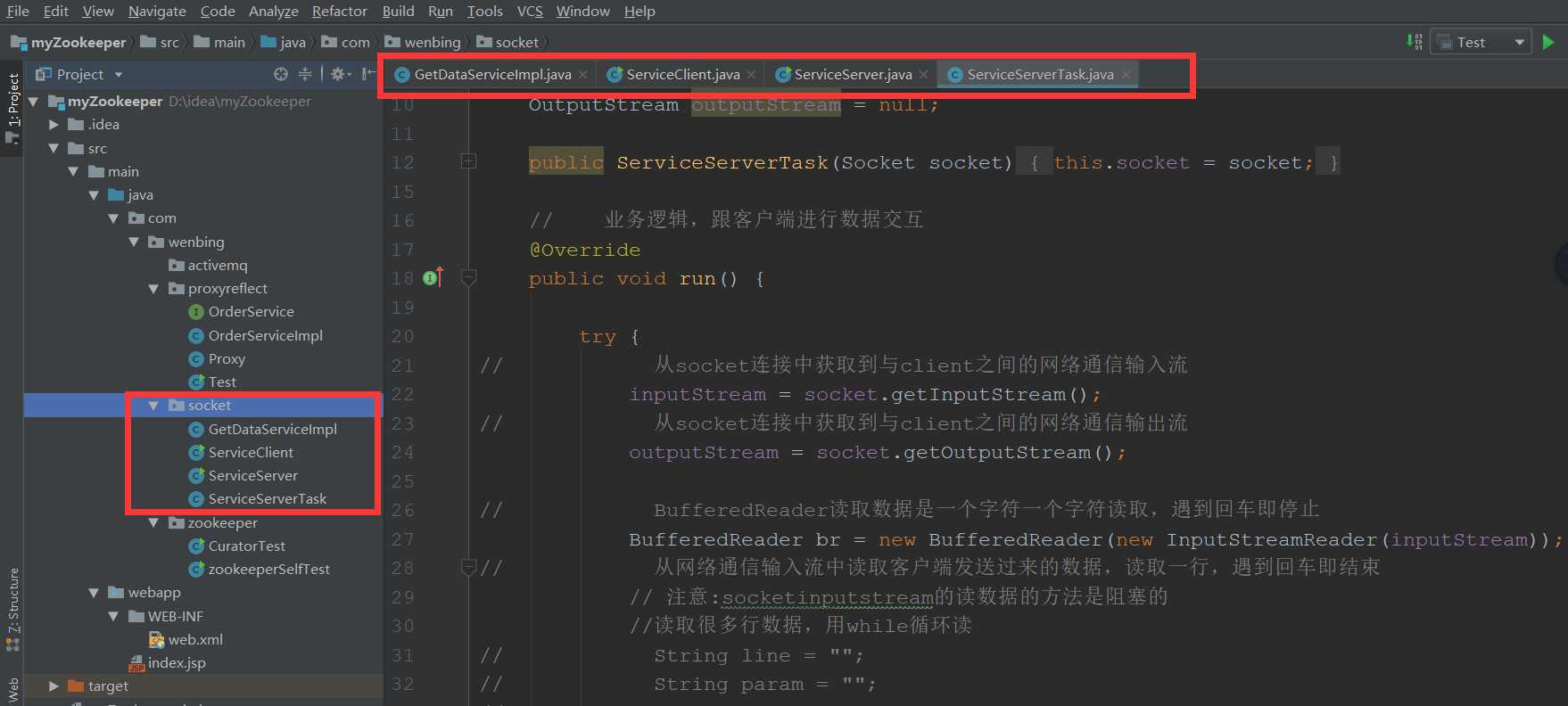
Task: Fold the constructor at line 12
Action: click(468, 161)
